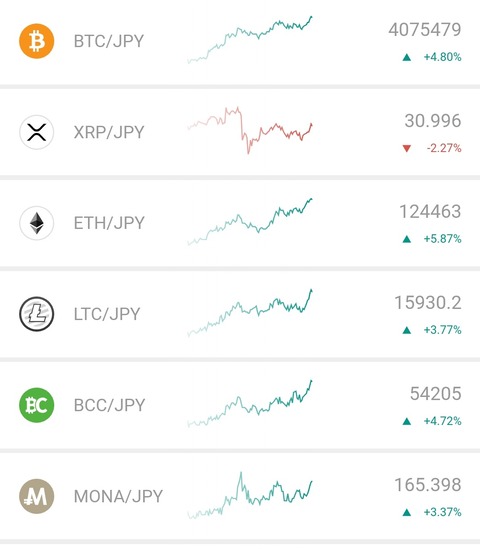Screen dimensions: 480x549
Task: Open the BTC/JPY pair label
Action: (109, 41)
